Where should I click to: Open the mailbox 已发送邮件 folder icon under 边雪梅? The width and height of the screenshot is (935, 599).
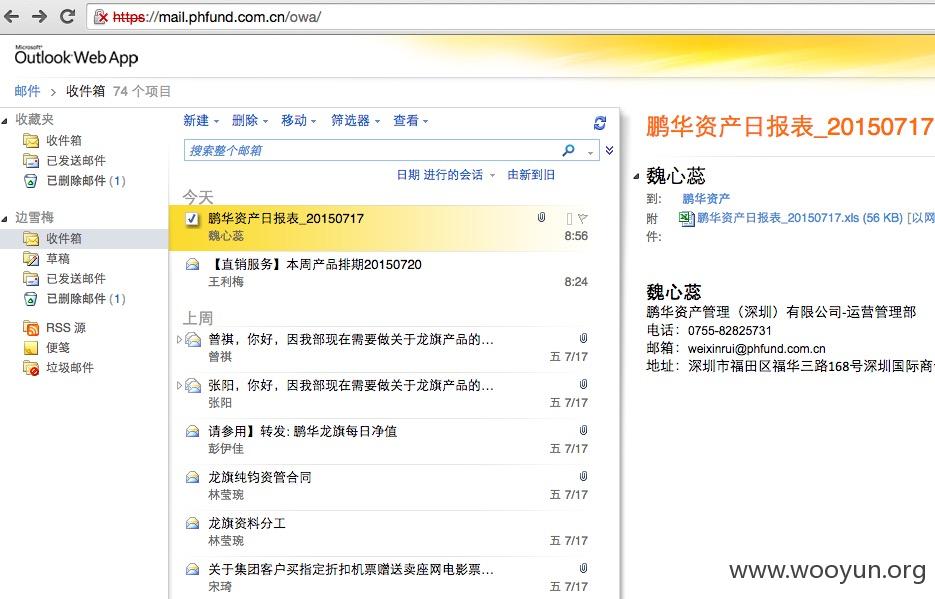(31, 278)
